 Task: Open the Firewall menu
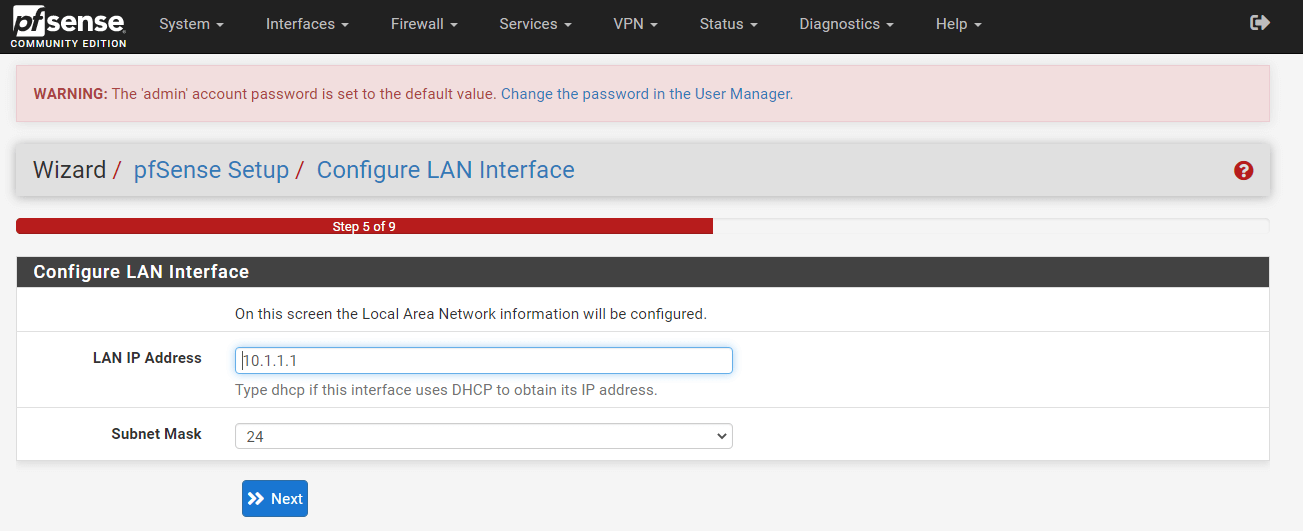[x=424, y=24]
